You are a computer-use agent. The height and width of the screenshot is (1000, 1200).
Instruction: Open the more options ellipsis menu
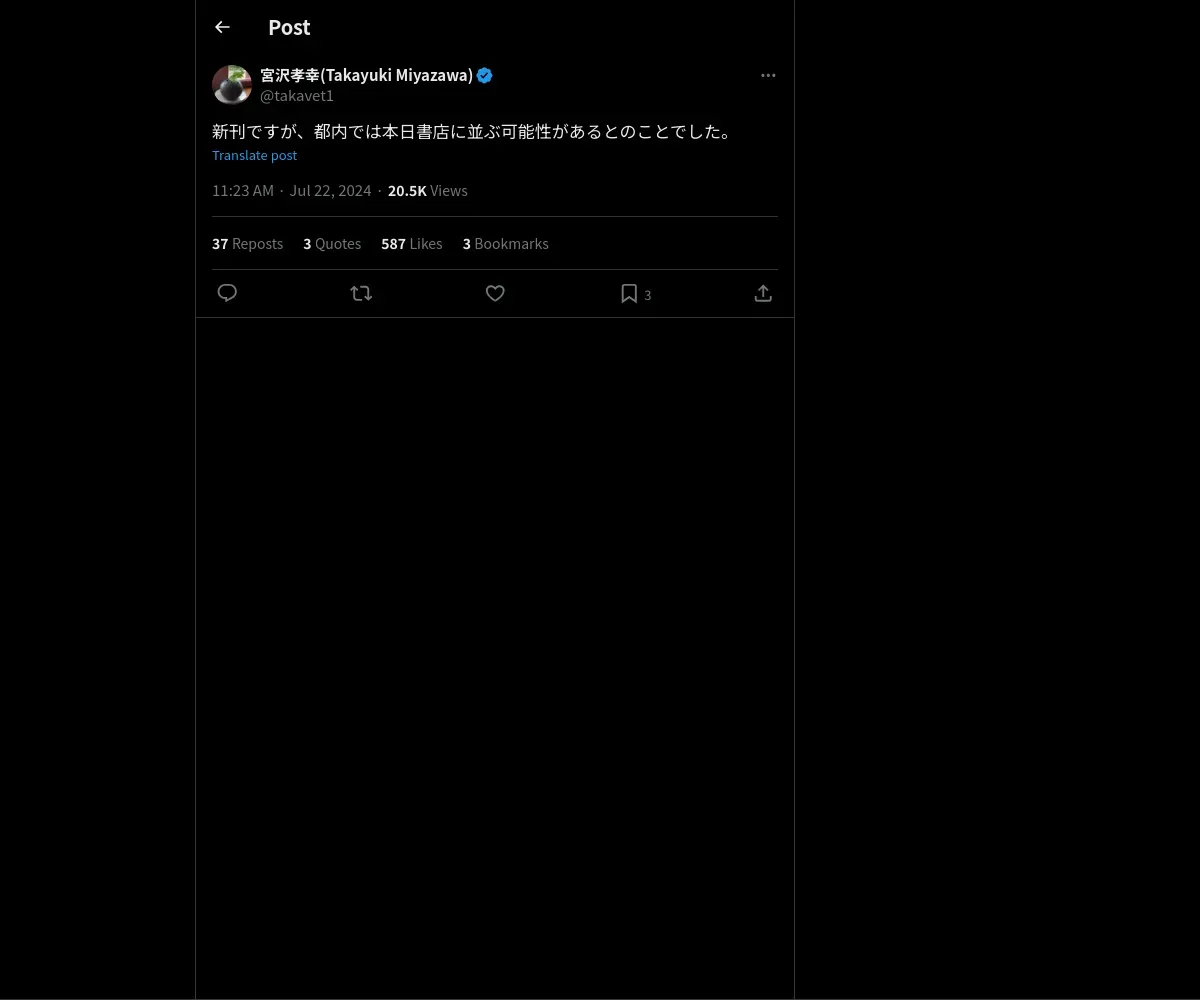tap(767, 75)
